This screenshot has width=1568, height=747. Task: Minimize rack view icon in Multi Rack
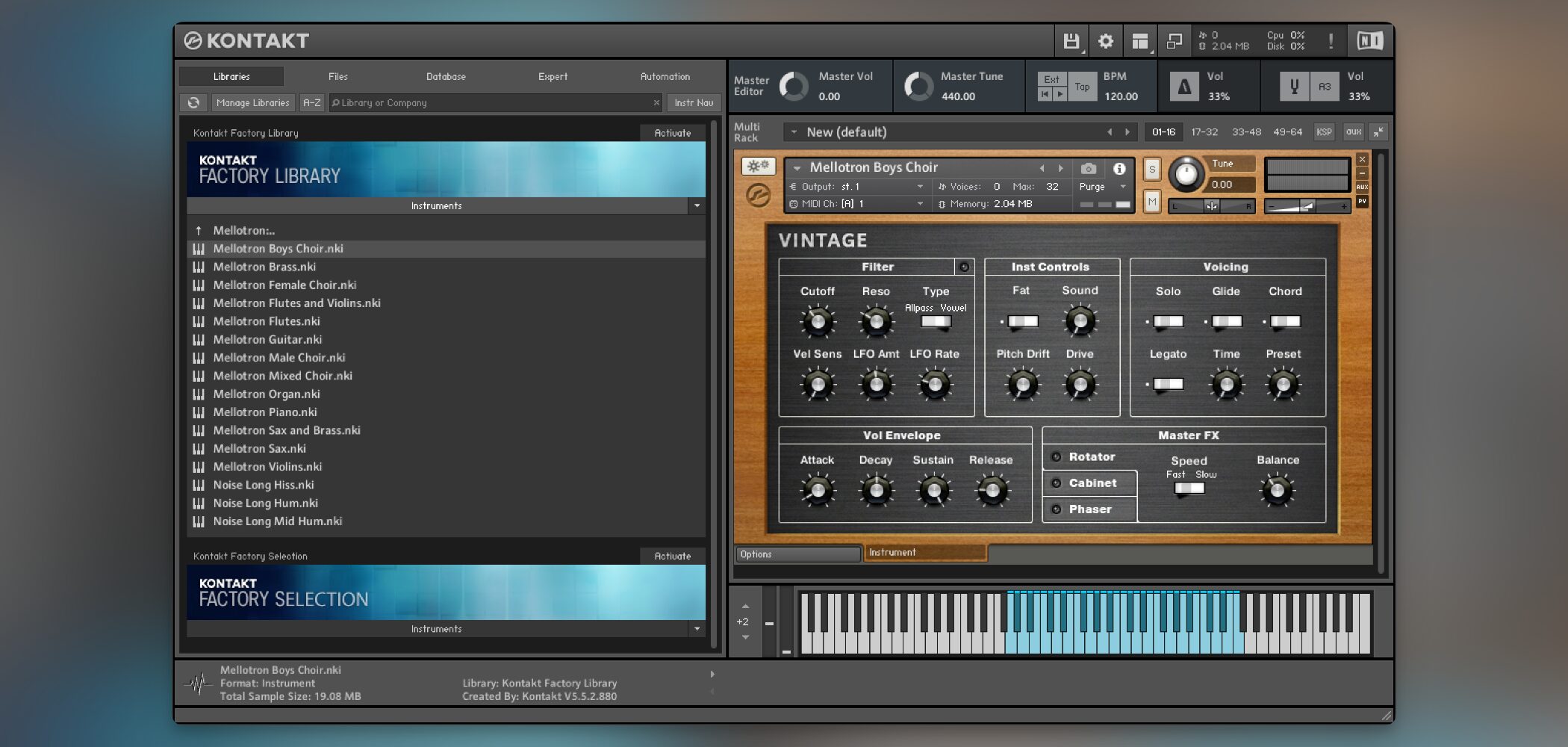(1378, 132)
